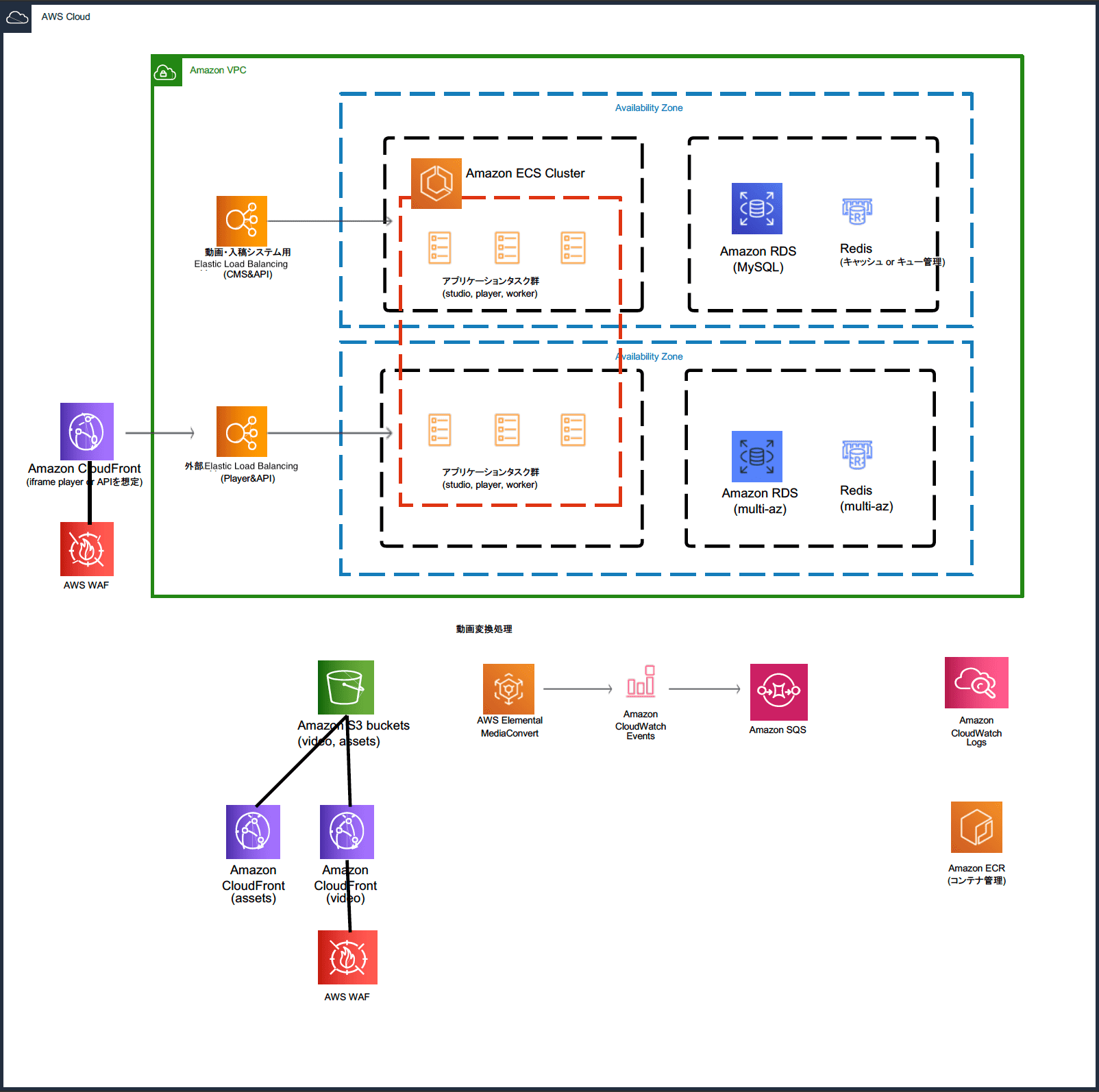
Task: Click the 'AWS Cloud' label text
Action: click(x=66, y=16)
